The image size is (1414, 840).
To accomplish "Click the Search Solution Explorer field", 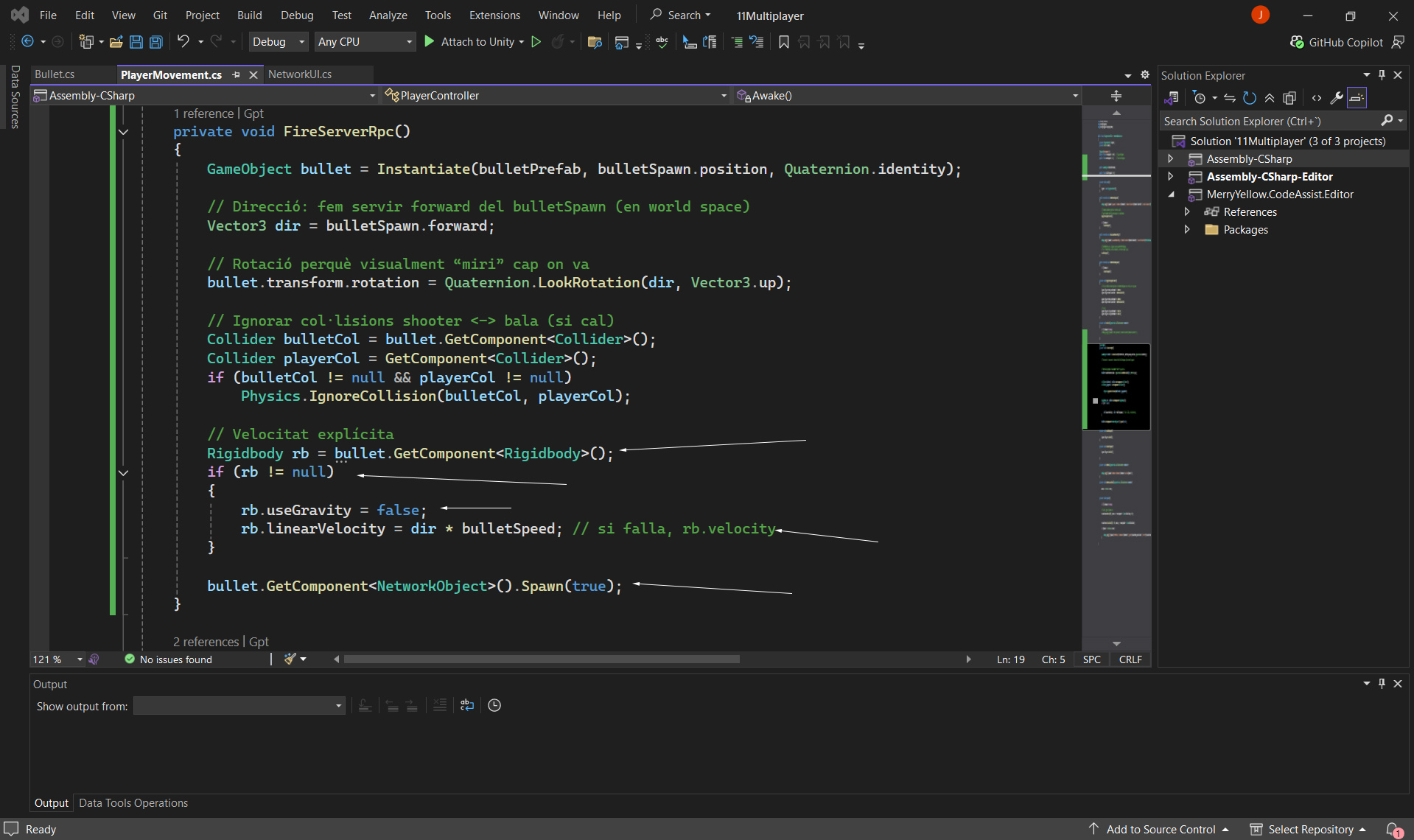I will 1269,121.
